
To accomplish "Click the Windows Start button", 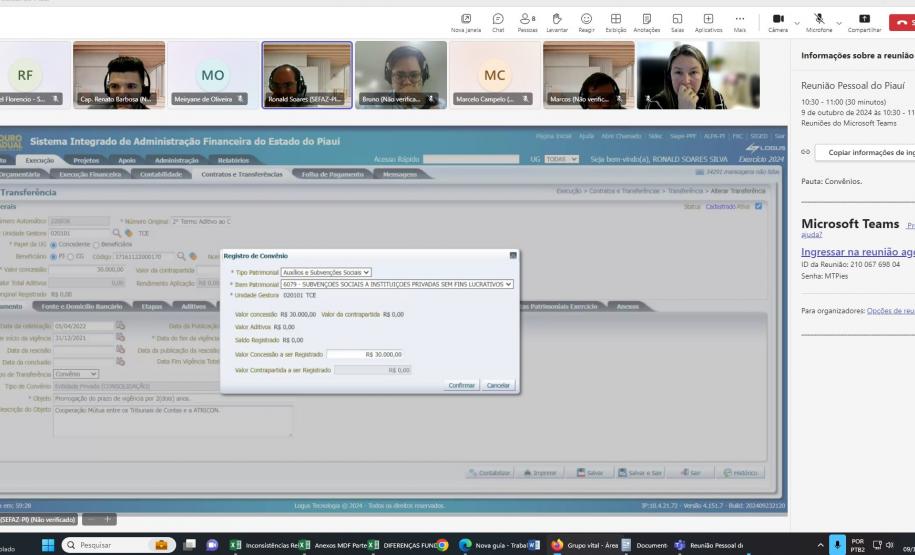I will coord(46,545).
